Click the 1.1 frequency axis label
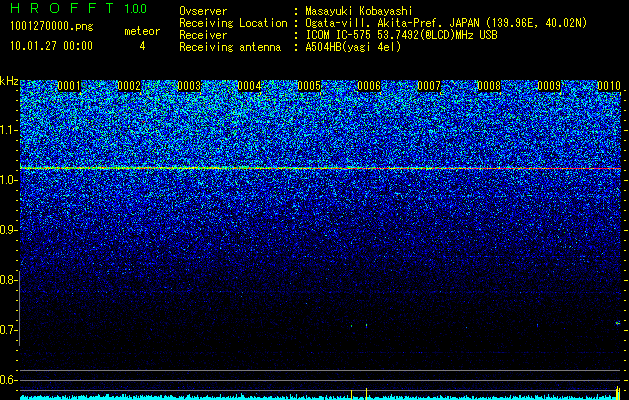This screenshot has width=629, height=400. pyautogui.click(x=8, y=130)
